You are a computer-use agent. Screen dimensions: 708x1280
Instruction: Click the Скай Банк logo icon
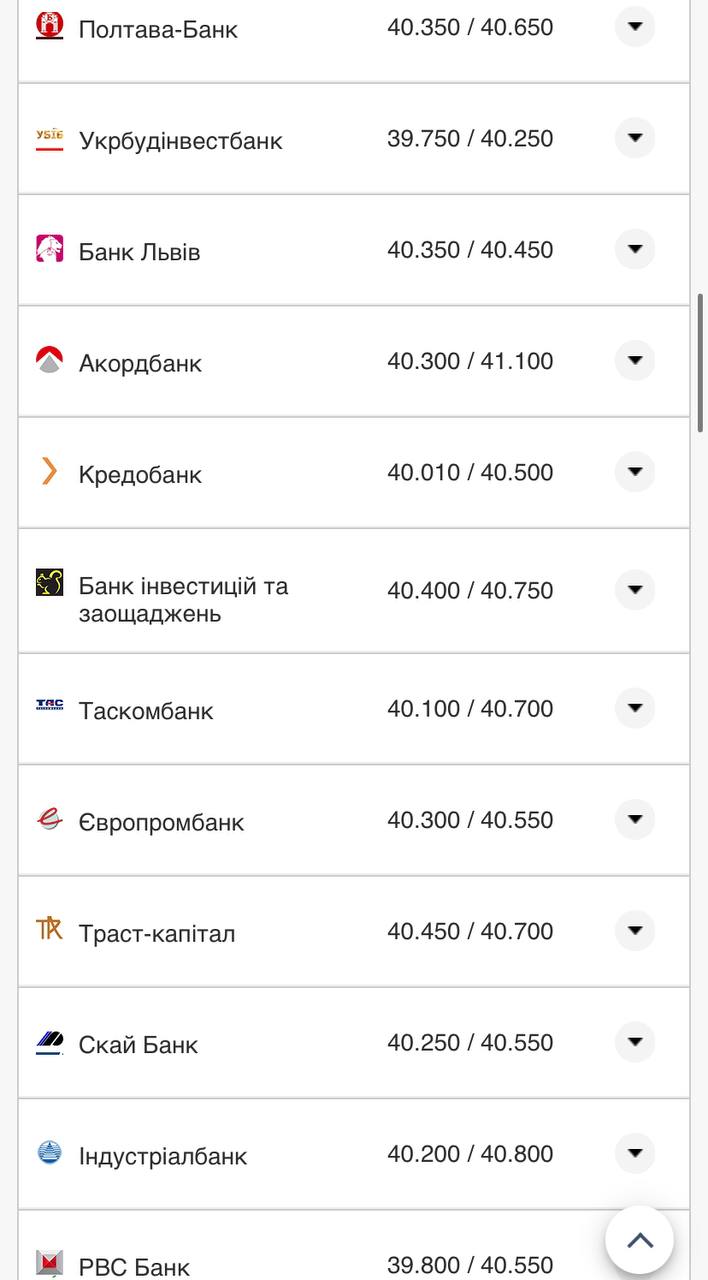(x=49, y=1043)
